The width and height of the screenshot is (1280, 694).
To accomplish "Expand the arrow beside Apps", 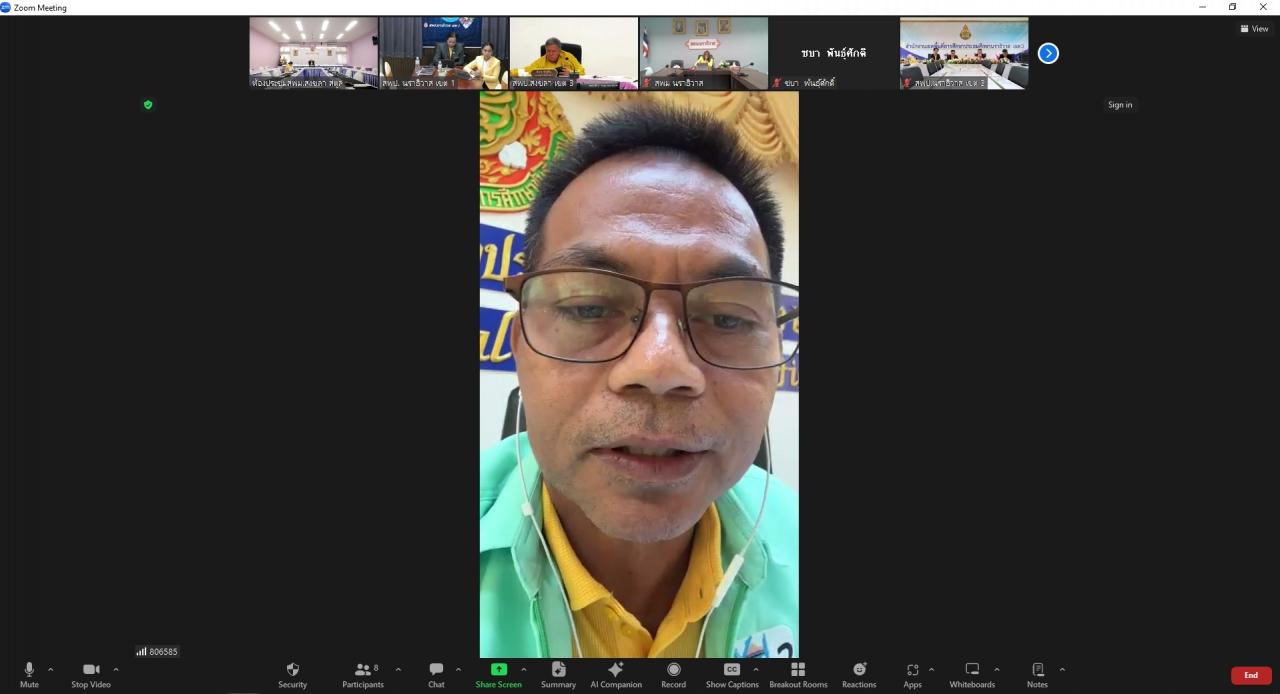I will pyautogui.click(x=931, y=670).
